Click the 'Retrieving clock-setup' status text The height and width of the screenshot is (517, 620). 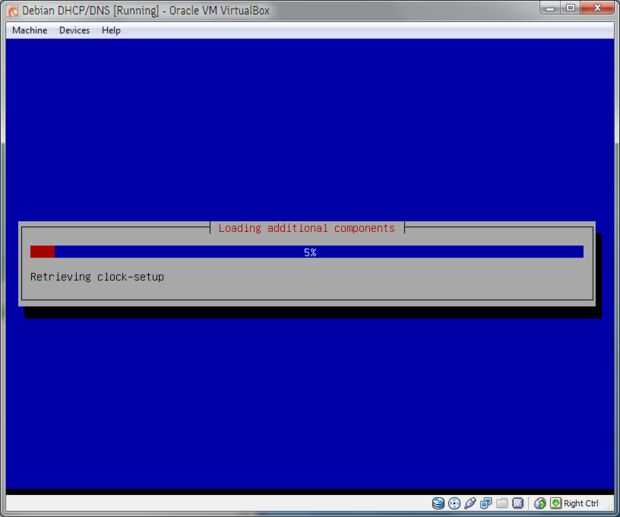pos(97,277)
